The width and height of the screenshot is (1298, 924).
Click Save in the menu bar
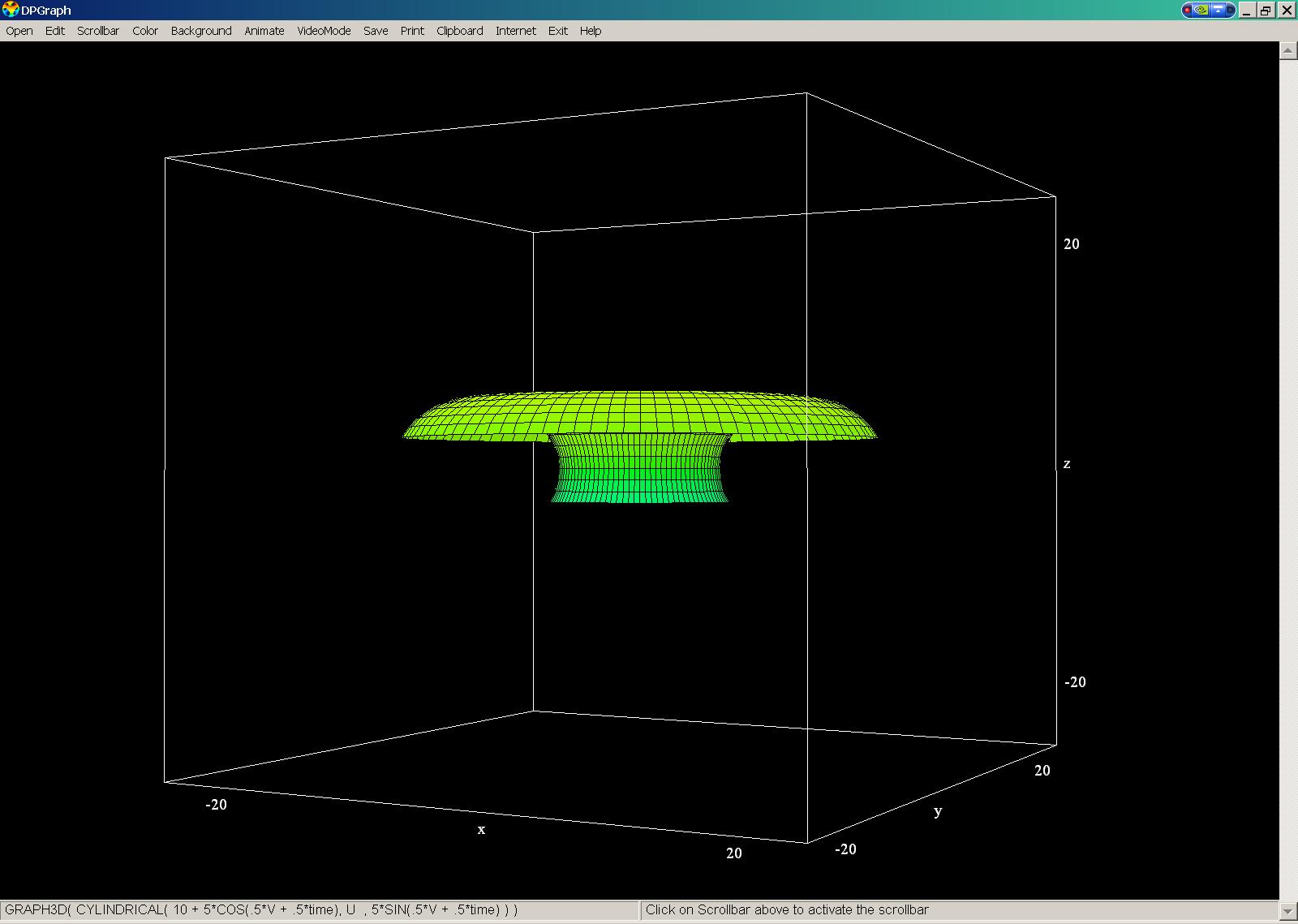[376, 31]
